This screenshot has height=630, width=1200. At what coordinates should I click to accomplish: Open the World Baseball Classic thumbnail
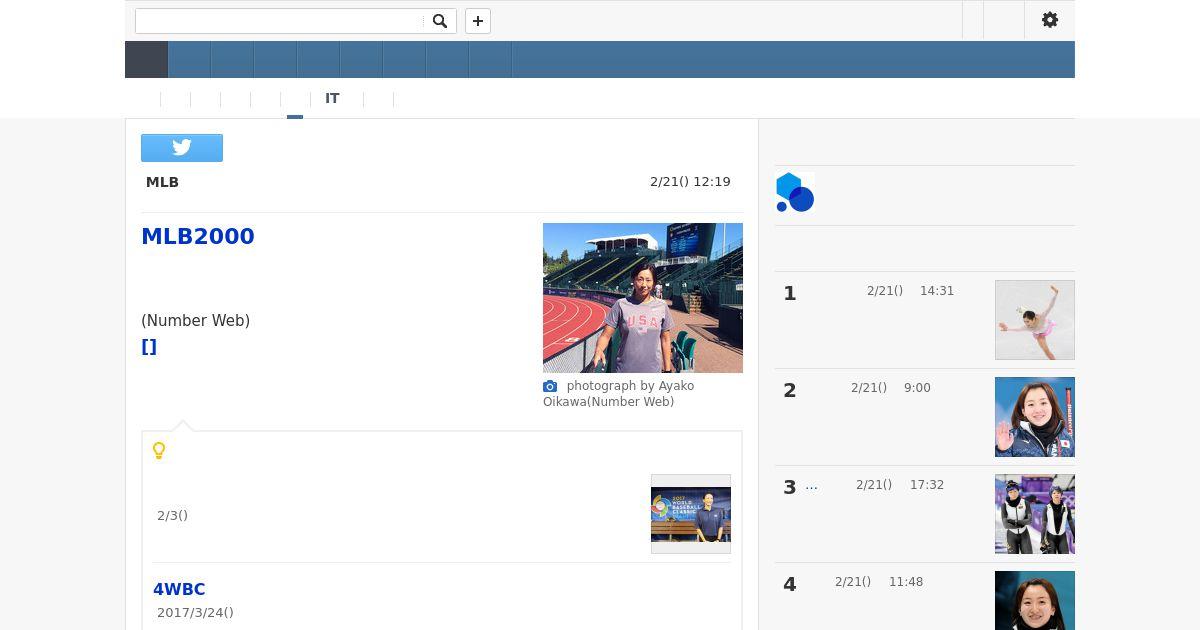click(x=691, y=514)
